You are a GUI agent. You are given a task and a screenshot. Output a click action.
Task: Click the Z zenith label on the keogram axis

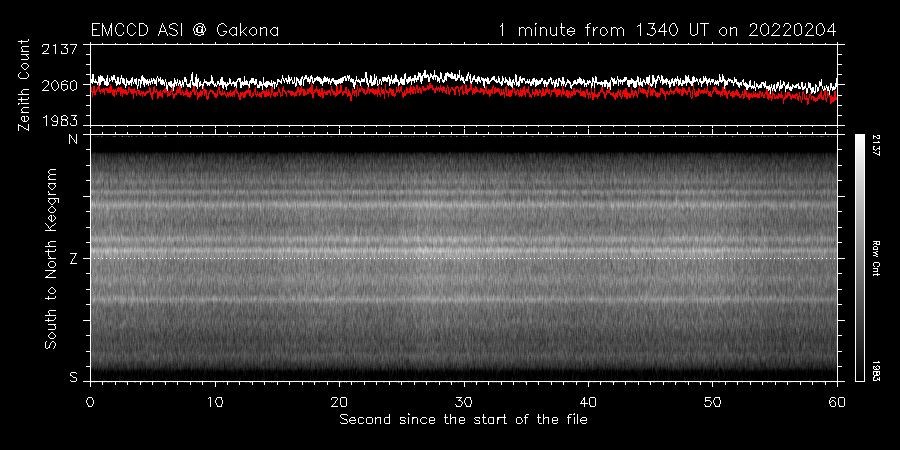coord(73,259)
